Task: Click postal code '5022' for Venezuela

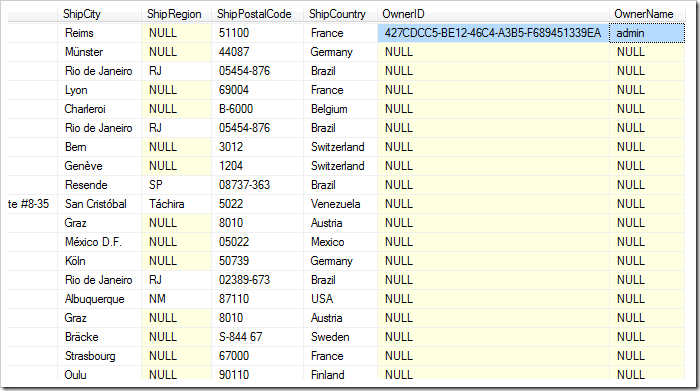Action: (x=258, y=204)
